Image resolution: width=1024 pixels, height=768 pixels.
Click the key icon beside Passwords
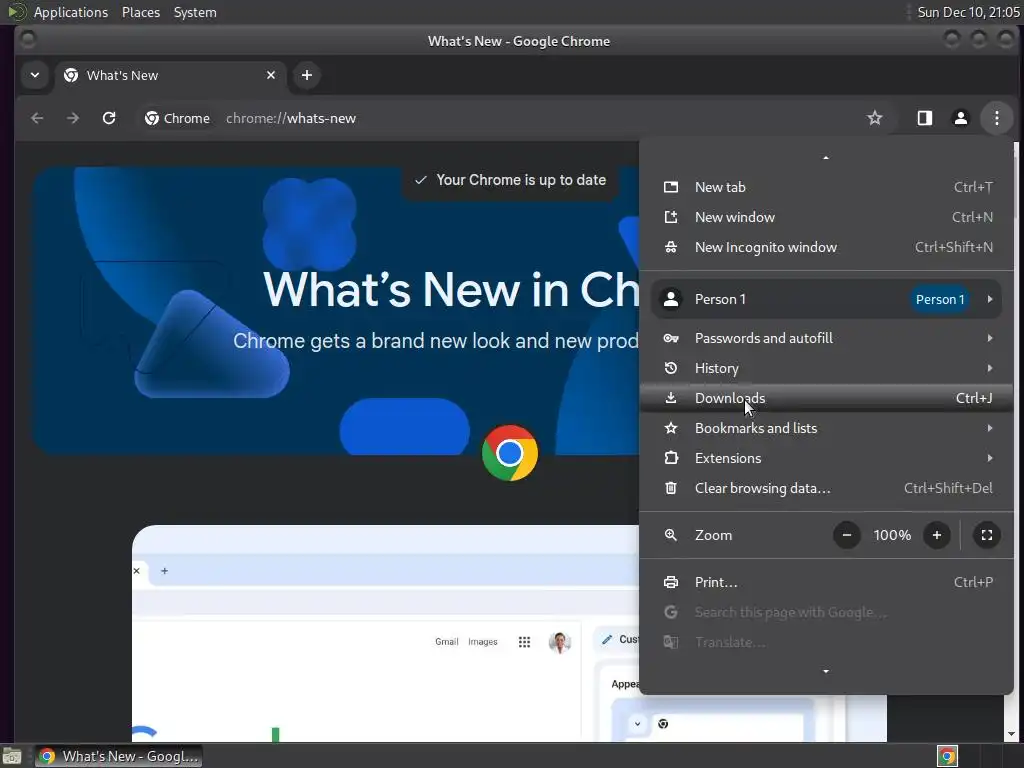point(671,338)
